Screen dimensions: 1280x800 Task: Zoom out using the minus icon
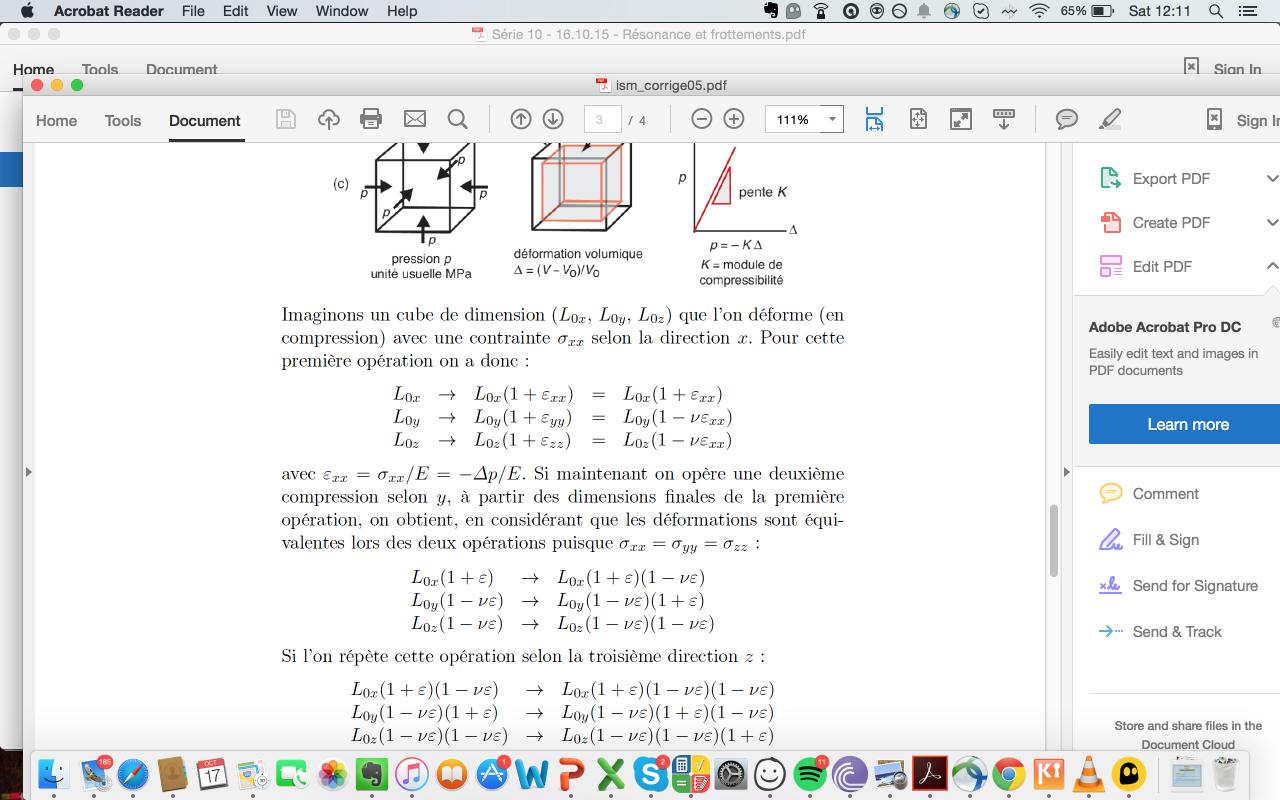pos(702,119)
